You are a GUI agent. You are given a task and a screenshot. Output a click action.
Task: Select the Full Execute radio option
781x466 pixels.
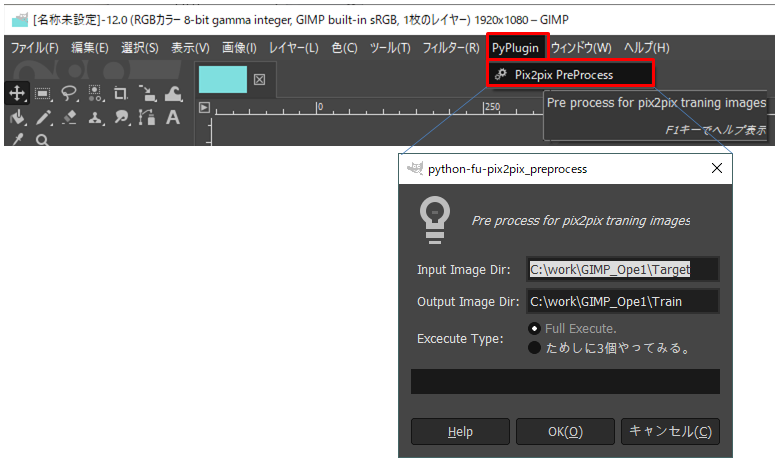[x=573, y=329]
